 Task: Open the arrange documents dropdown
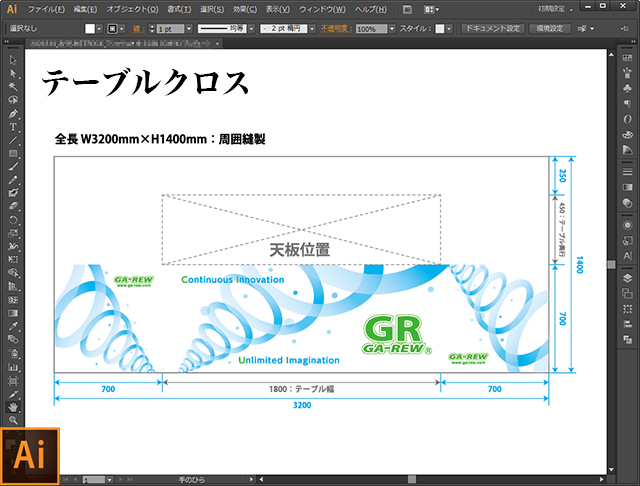click(431, 9)
